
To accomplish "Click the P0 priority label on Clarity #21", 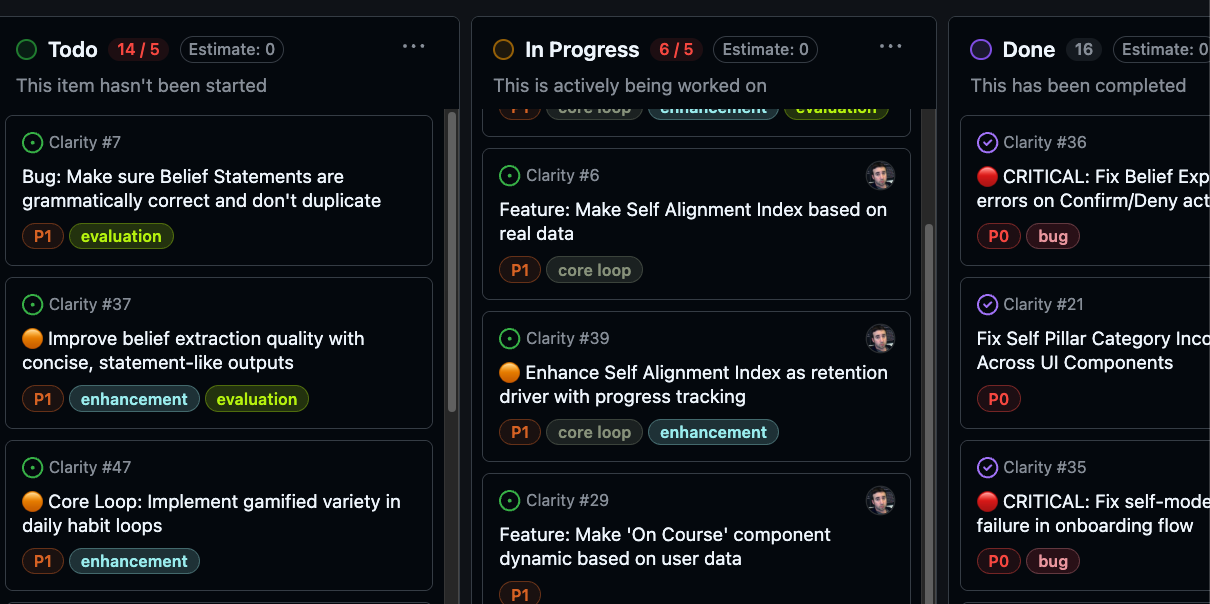I will 998,400.
